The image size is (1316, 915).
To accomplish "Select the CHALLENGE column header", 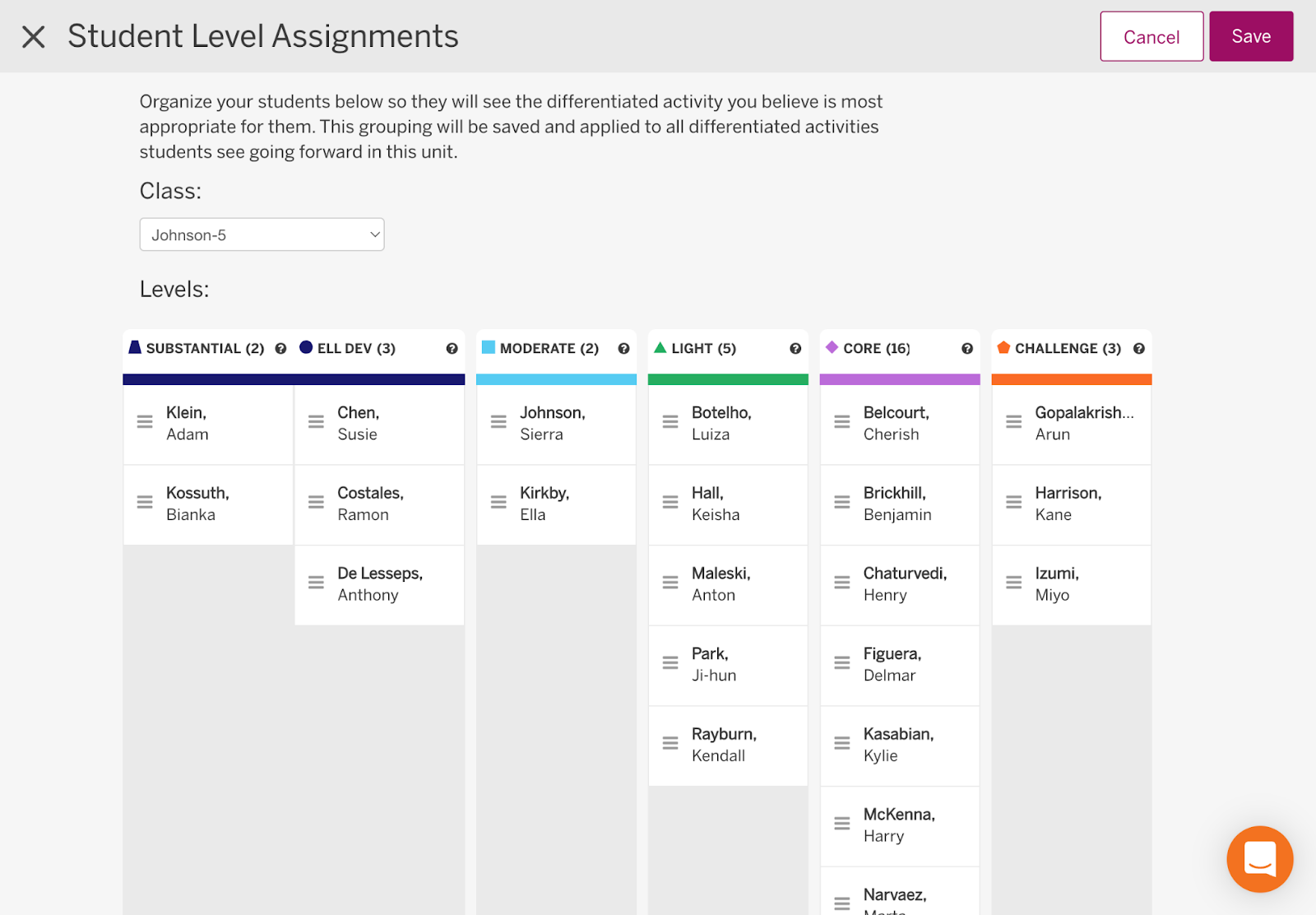I will tap(1067, 347).
